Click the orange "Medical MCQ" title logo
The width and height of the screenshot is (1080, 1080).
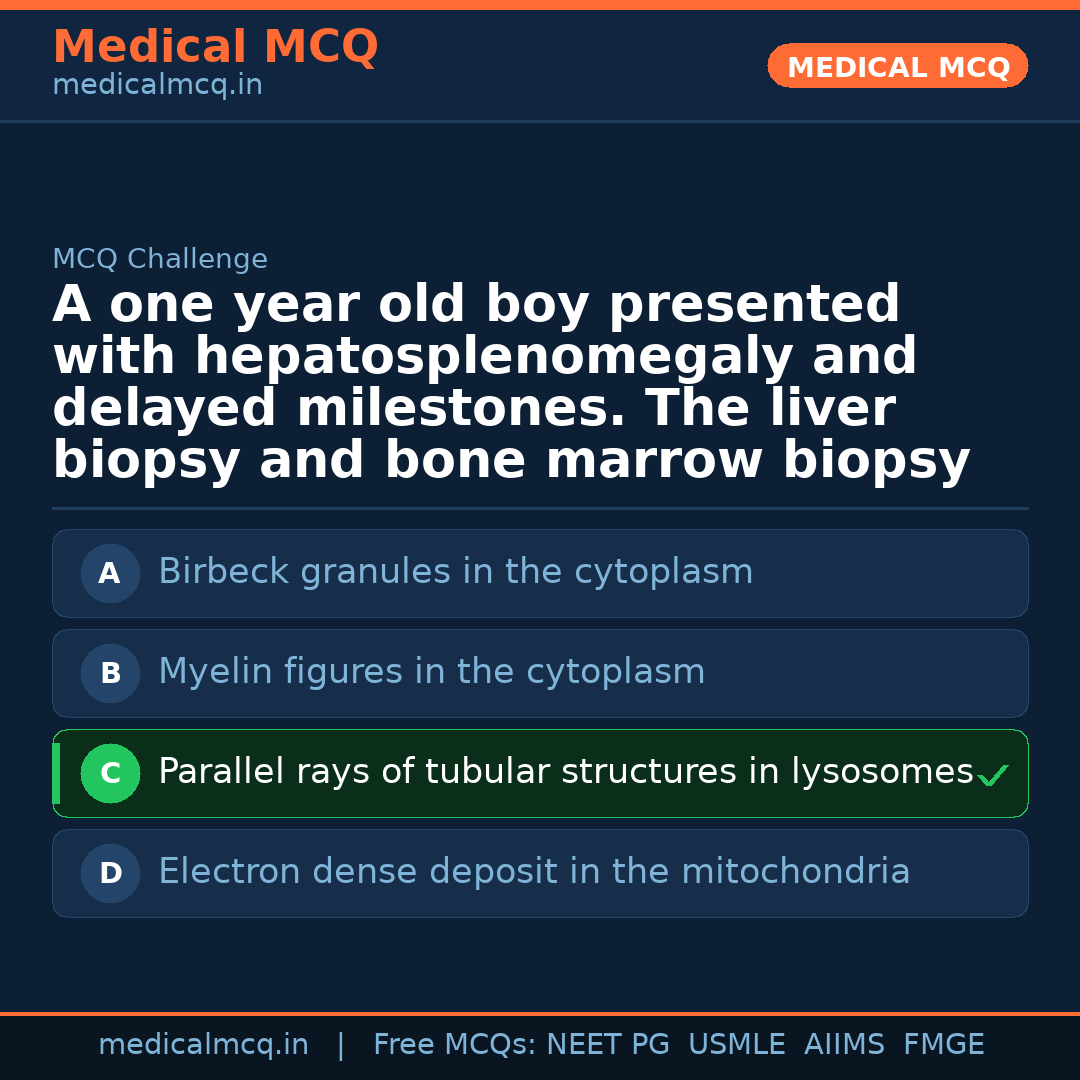pyautogui.click(x=215, y=47)
